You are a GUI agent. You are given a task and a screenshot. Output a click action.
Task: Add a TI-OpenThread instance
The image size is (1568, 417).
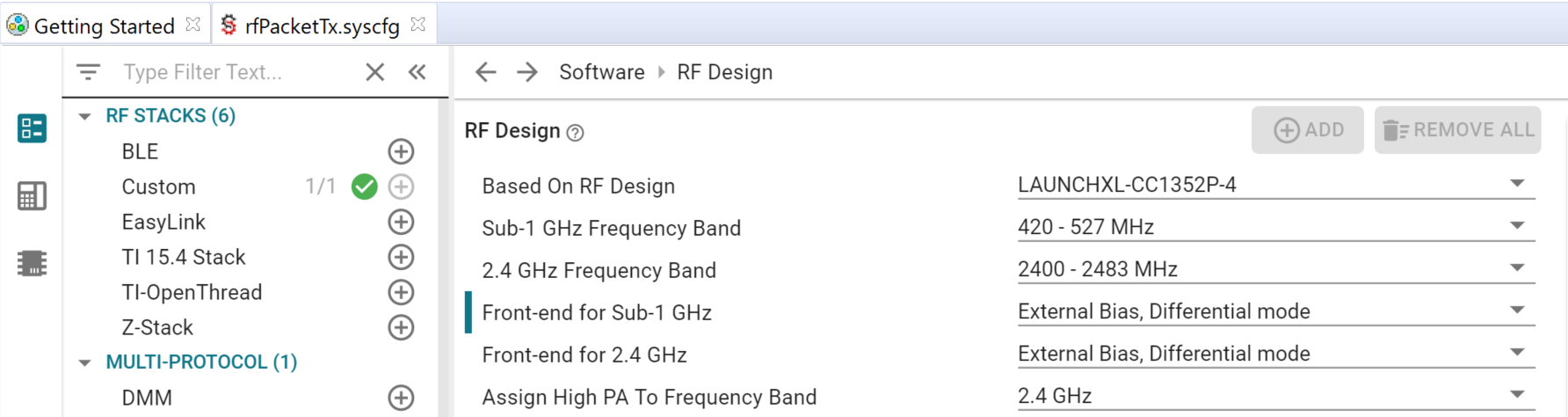(401, 292)
